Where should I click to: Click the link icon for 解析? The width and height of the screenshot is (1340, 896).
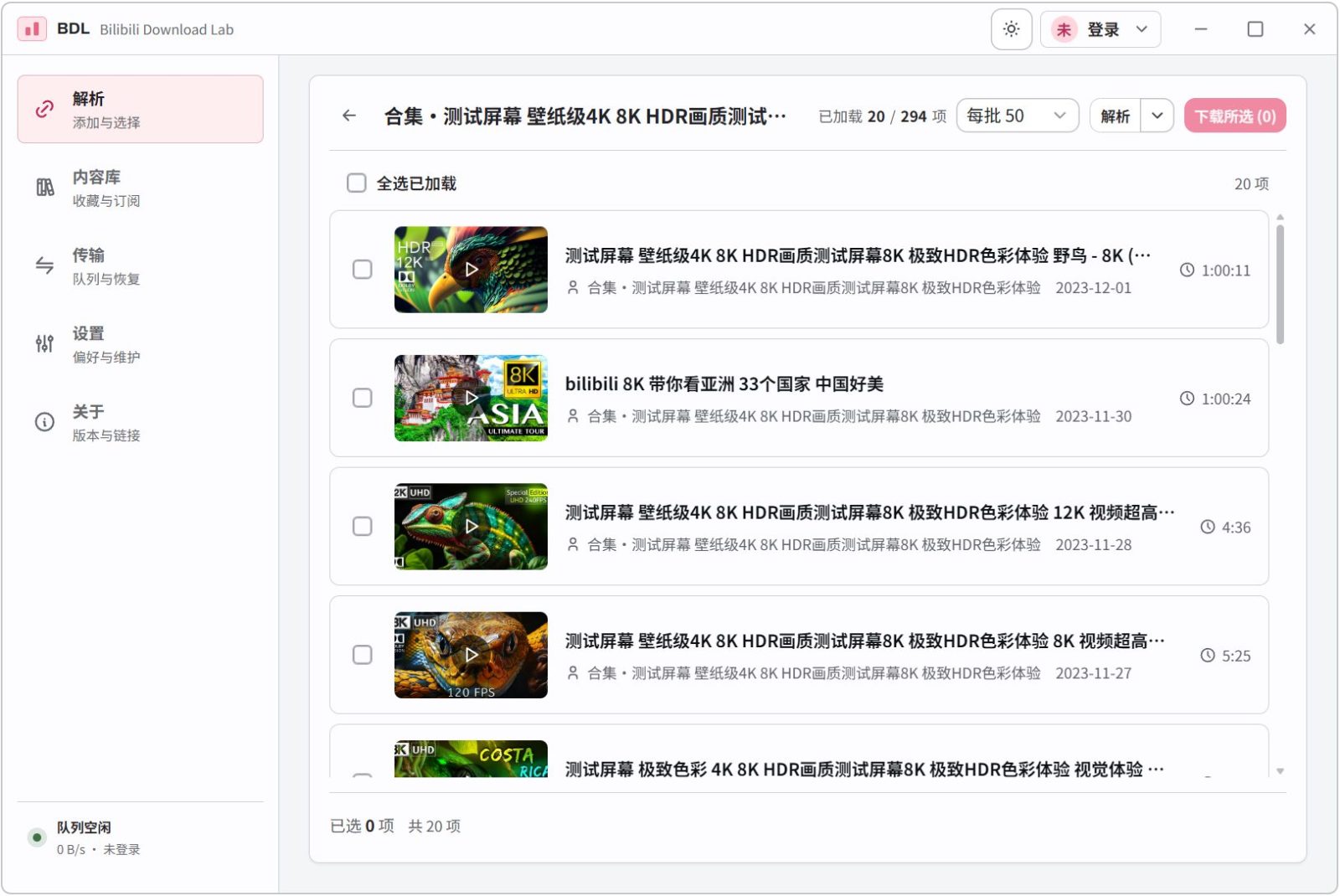point(44,109)
